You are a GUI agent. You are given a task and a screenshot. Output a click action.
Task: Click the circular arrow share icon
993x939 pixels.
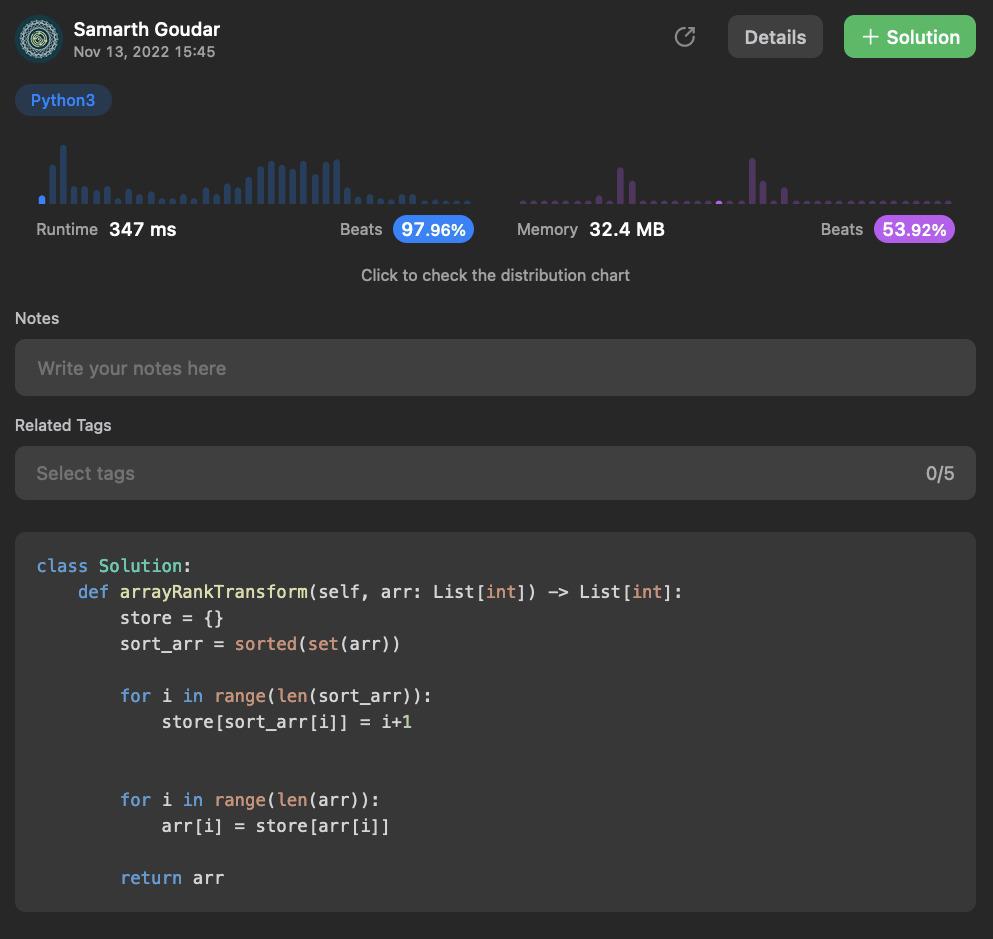tap(685, 37)
